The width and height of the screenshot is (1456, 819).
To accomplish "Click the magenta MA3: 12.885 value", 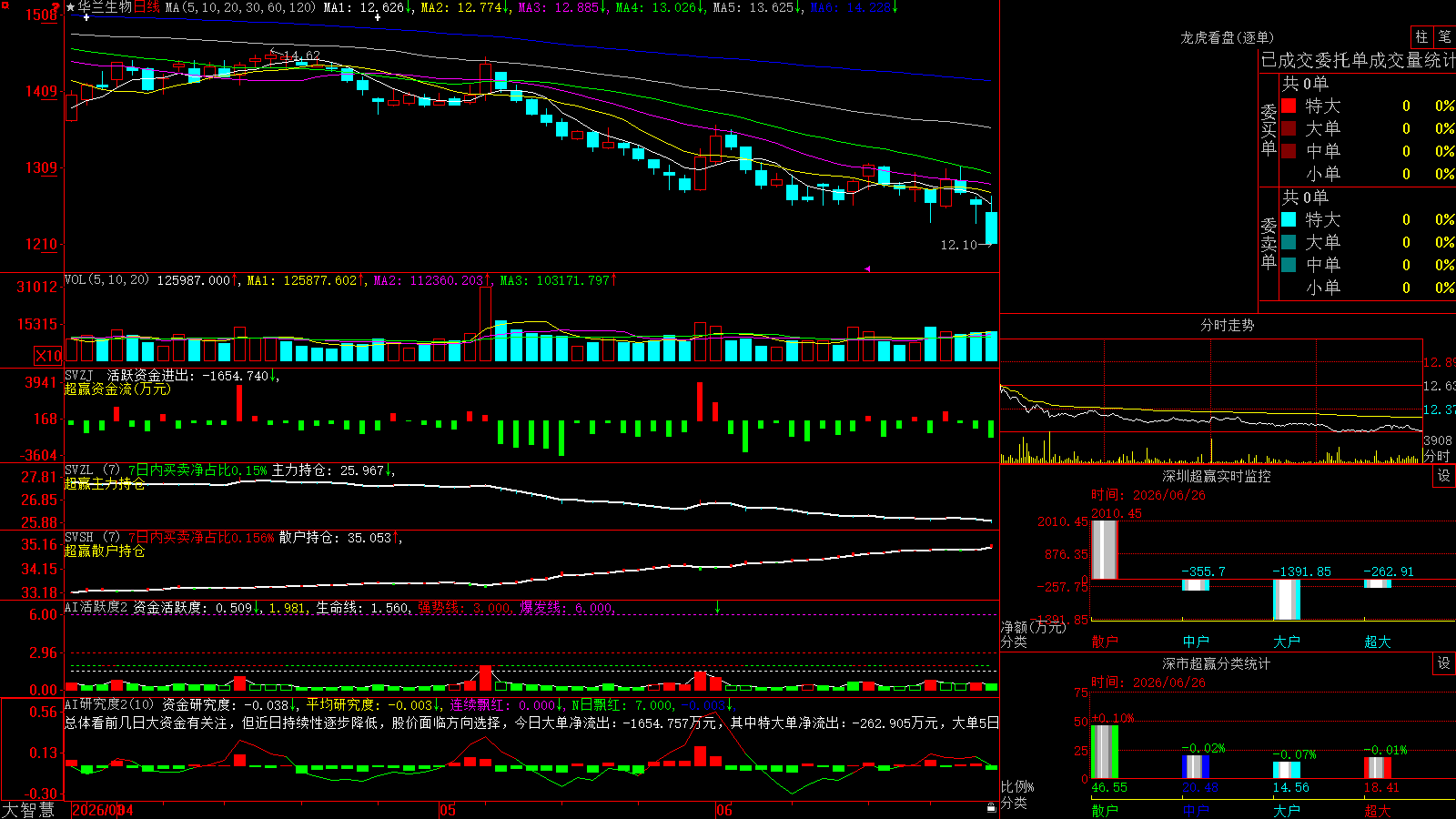I will pyautogui.click(x=559, y=7).
